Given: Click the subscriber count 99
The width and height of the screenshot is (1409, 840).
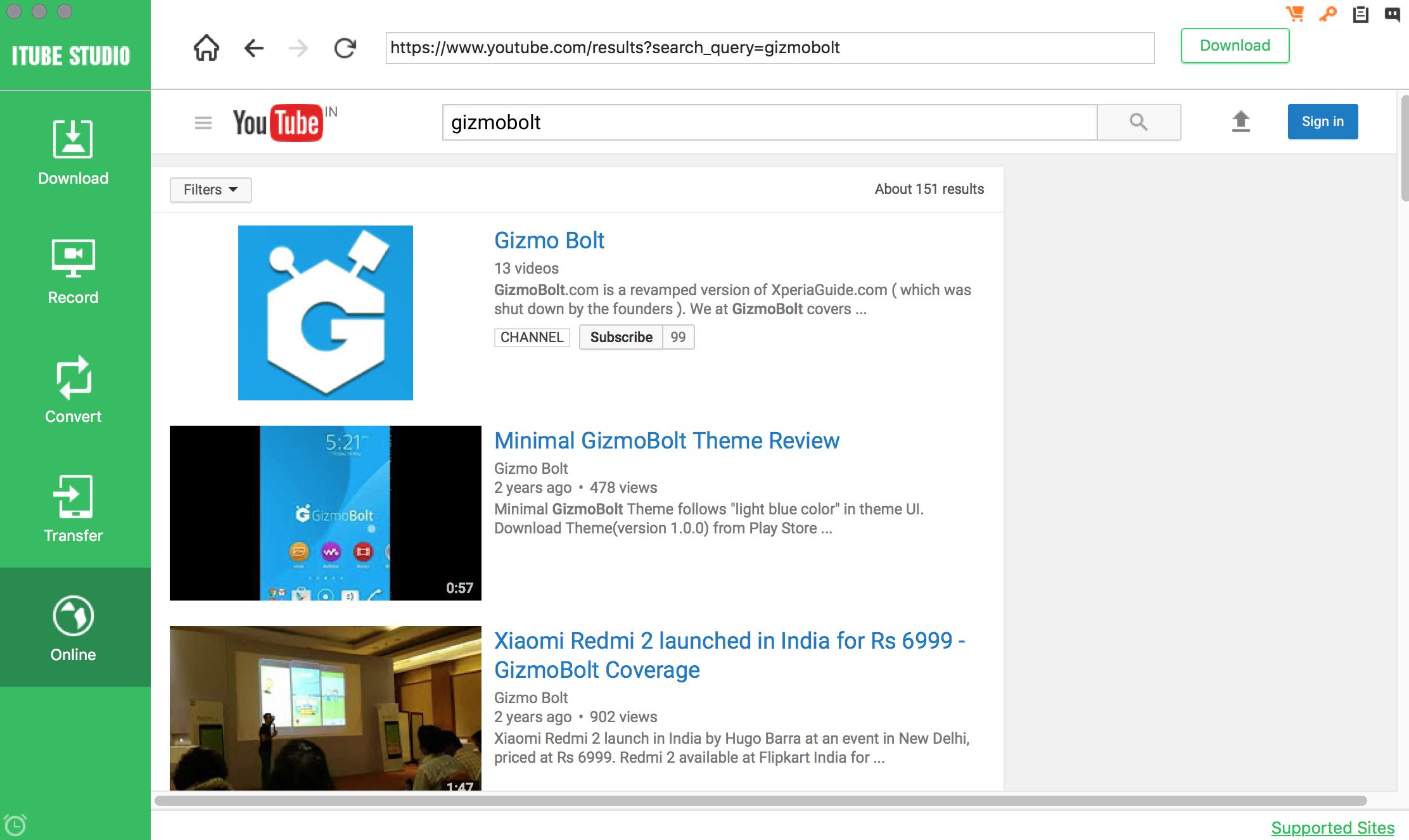Looking at the screenshot, I should (678, 337).
